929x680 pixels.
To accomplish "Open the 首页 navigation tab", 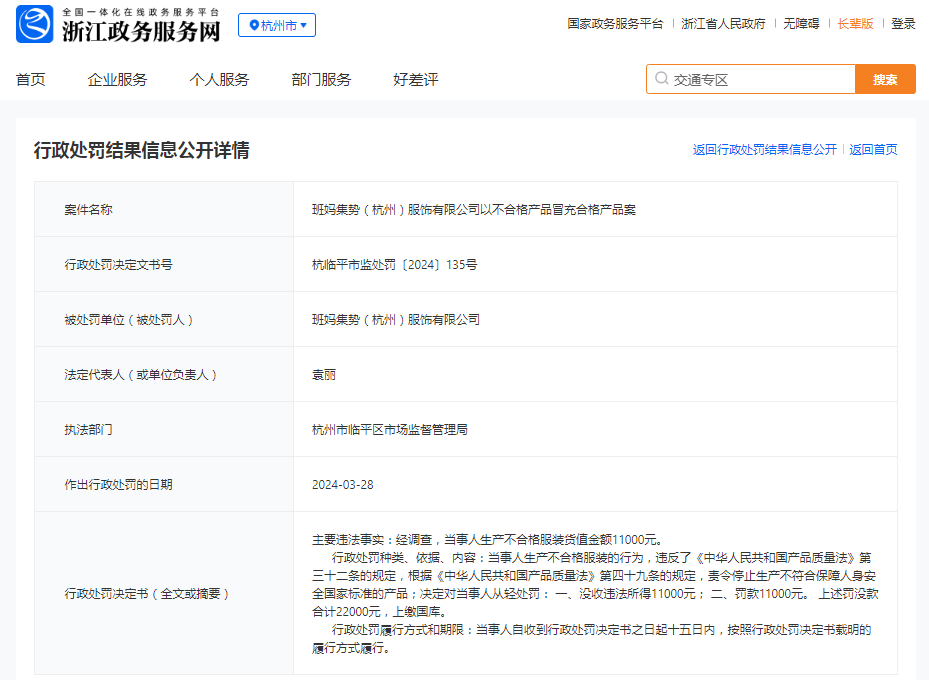I will (30, 80).
